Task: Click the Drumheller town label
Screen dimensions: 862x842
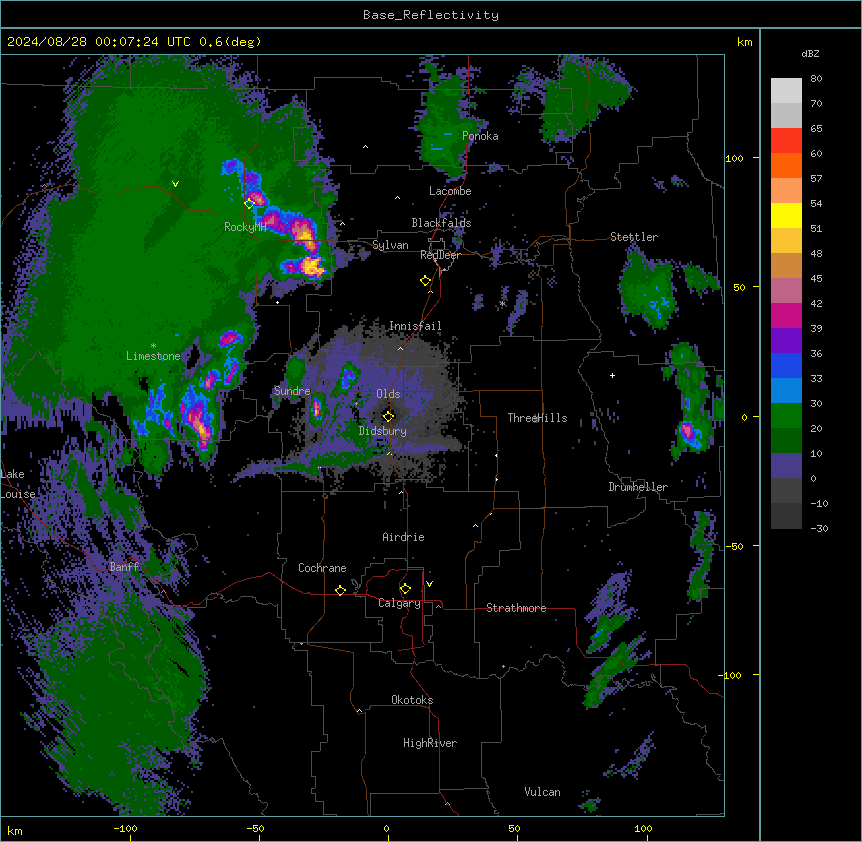Action: tap(638, 487)
